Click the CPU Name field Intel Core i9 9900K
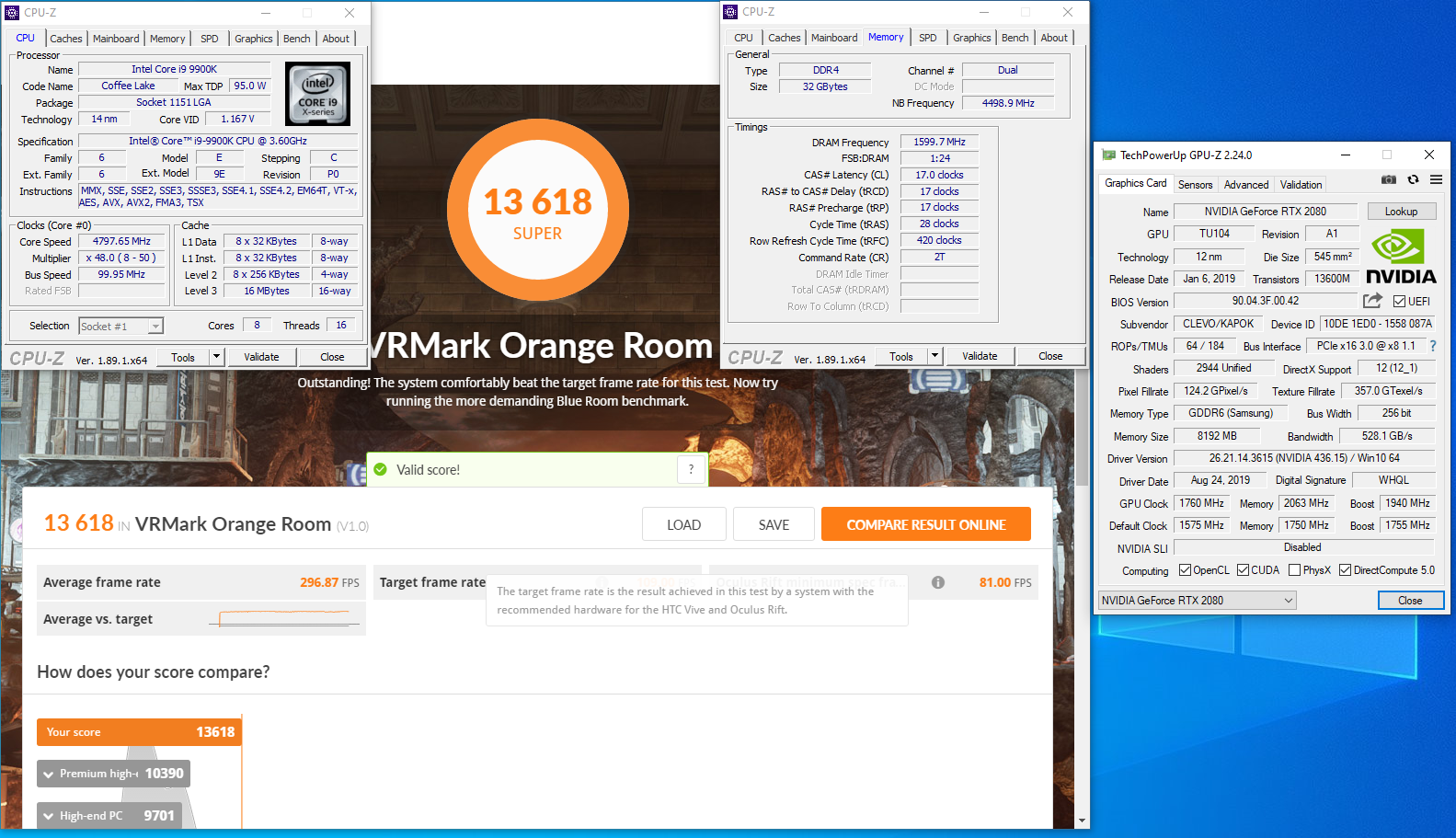Image resolution: width=1456 pixels, height=838 pixels. [175, 69]
